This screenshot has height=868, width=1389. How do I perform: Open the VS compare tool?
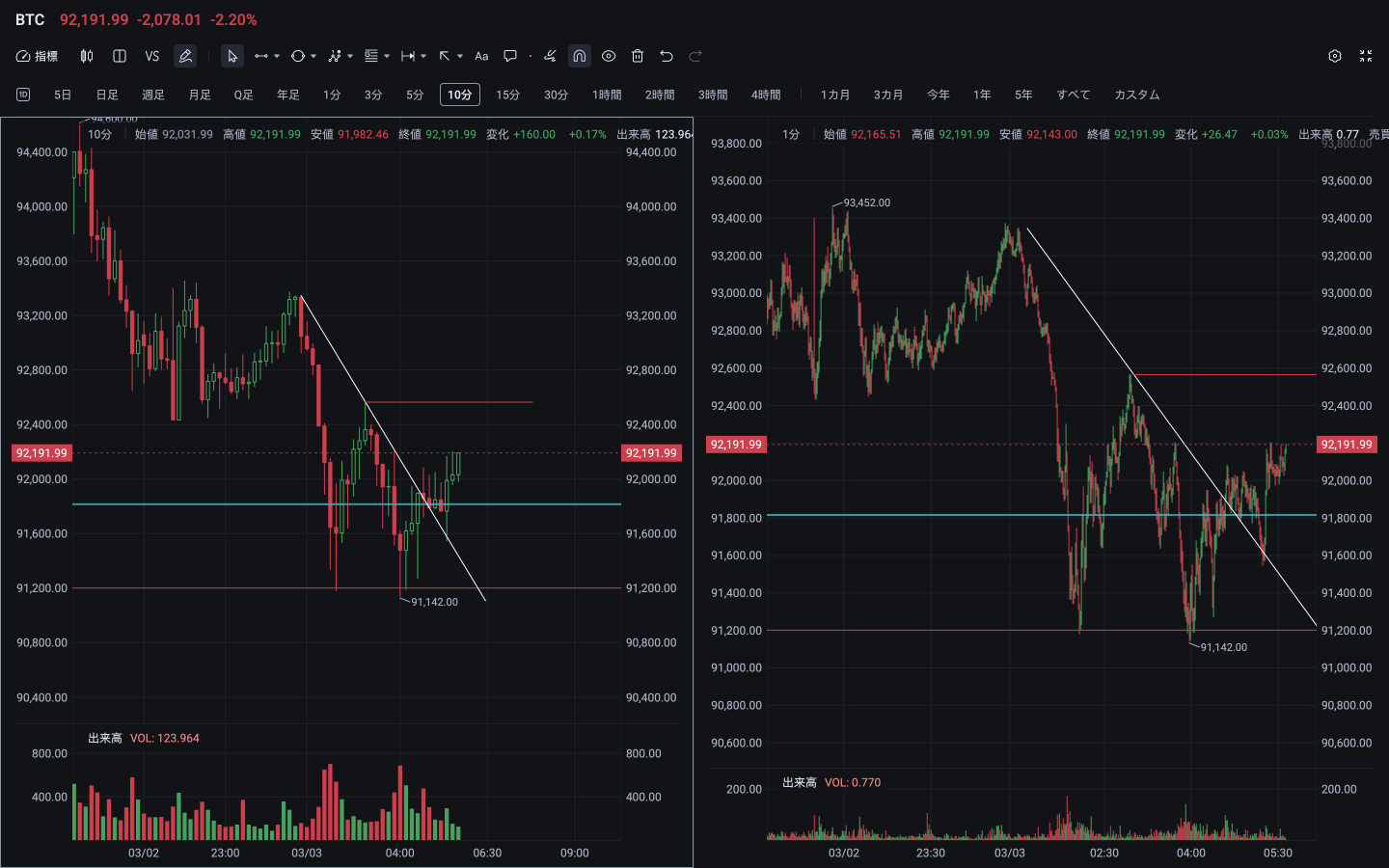[x=152, y=56]
